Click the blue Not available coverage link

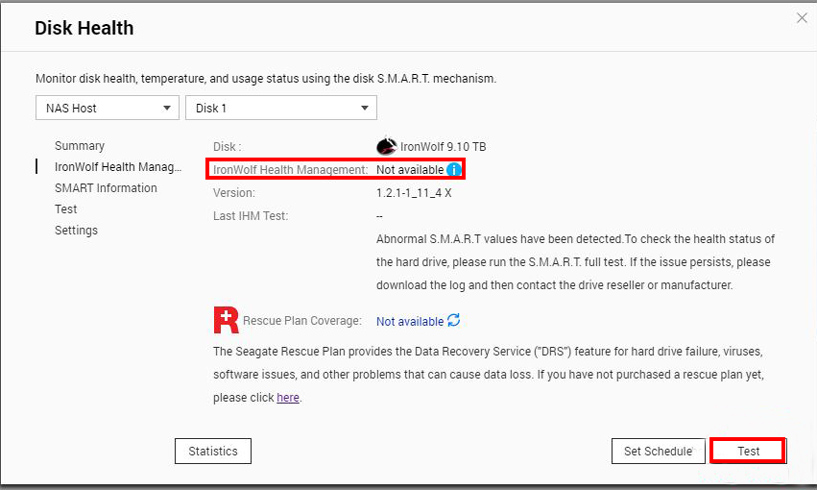410,322
